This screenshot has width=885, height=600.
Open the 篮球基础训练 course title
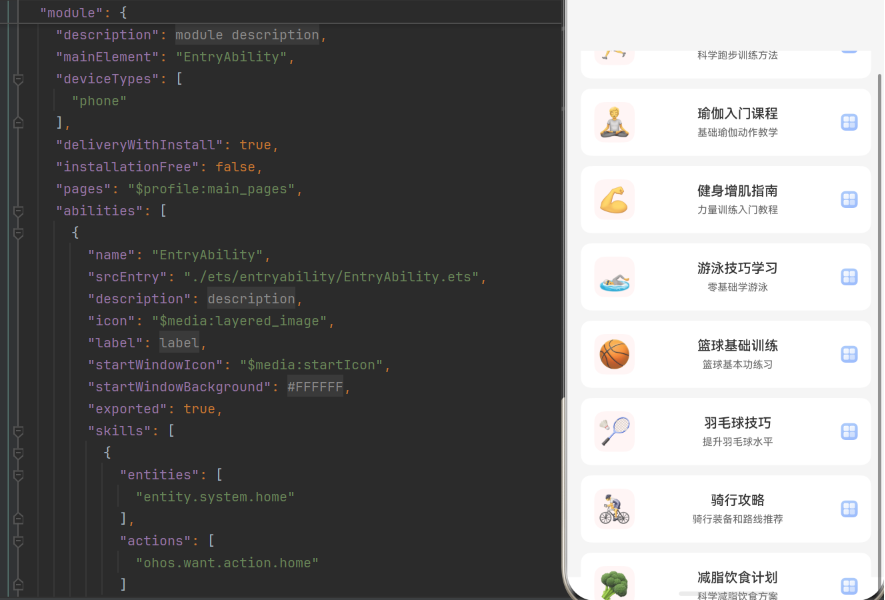(x=737, y=345)
